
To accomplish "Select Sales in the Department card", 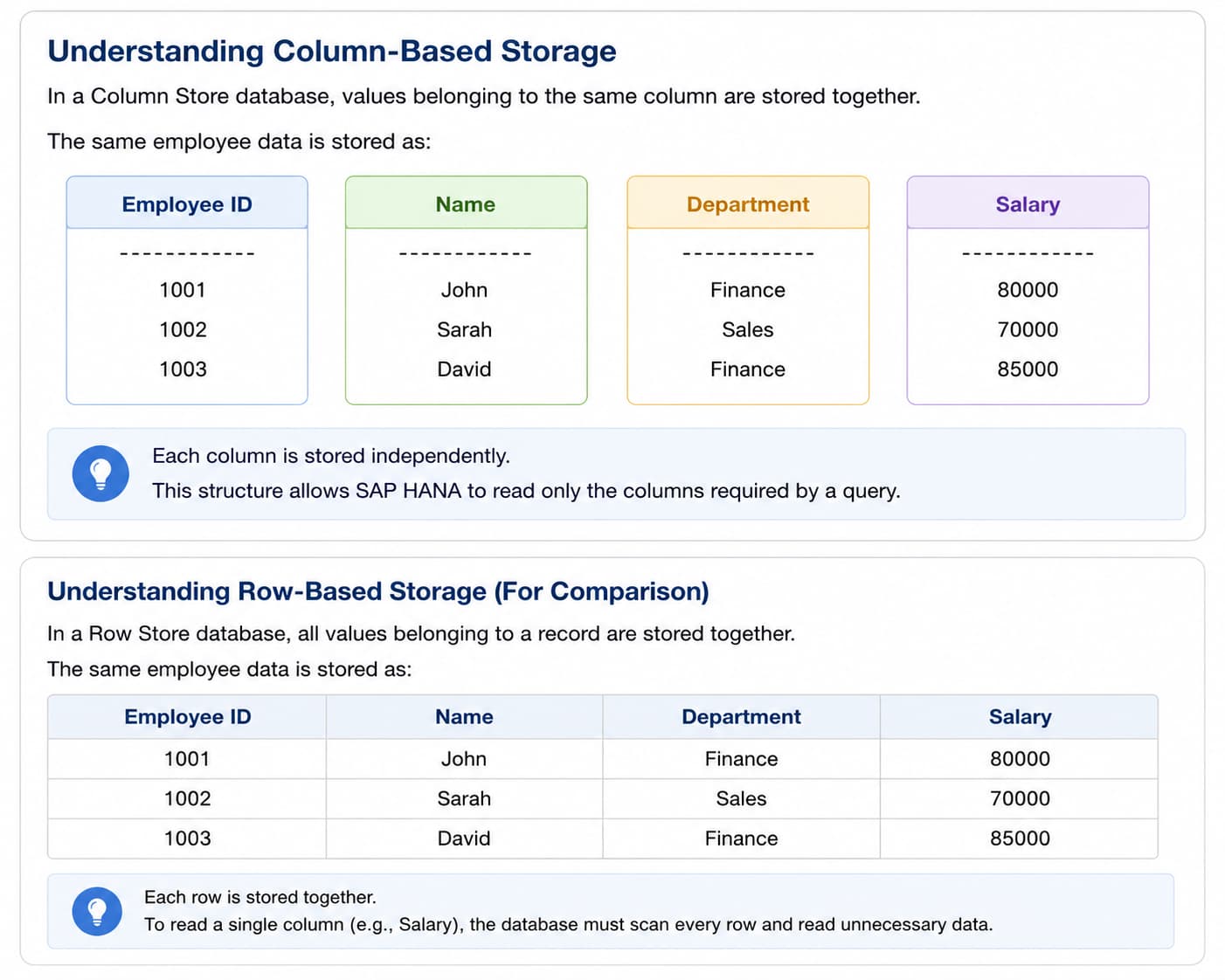I will click(748, 329).
